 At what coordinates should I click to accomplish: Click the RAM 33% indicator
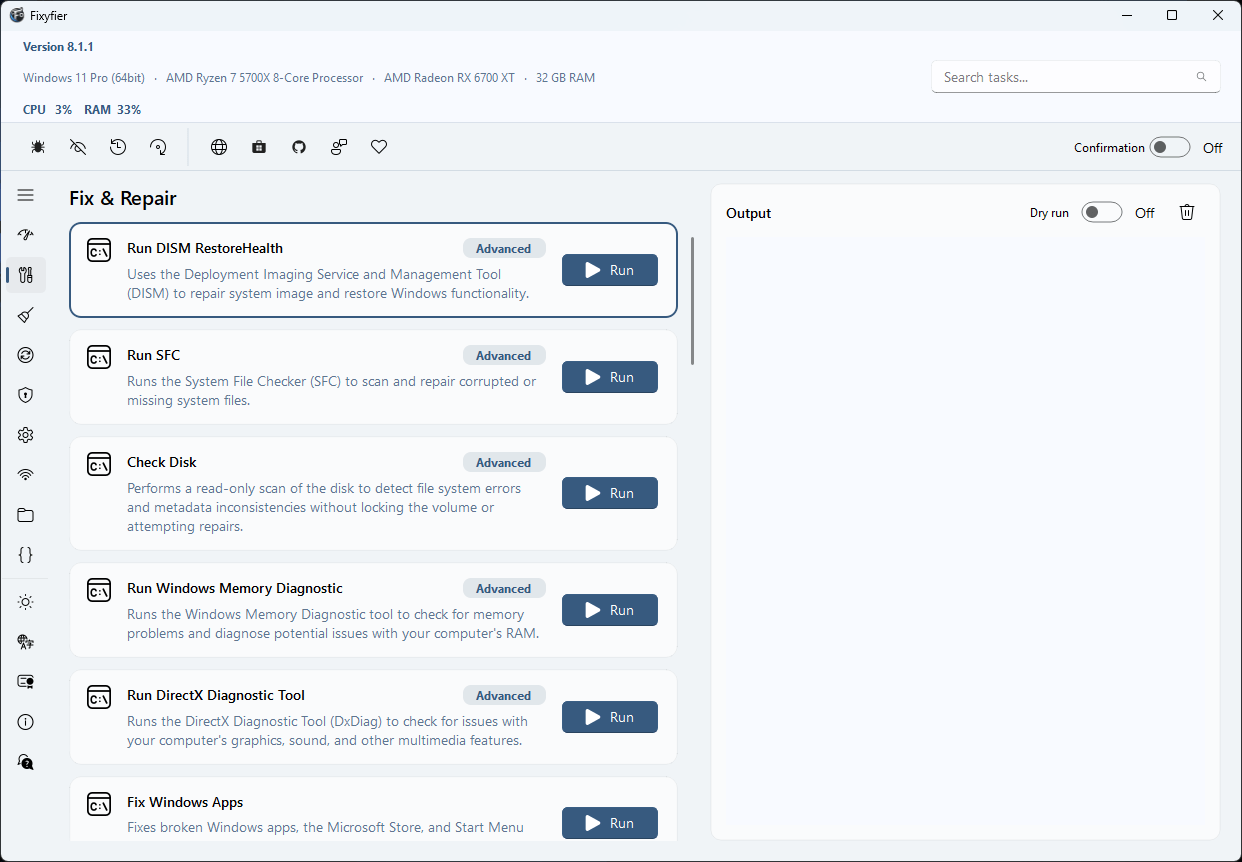click(112, 110)
